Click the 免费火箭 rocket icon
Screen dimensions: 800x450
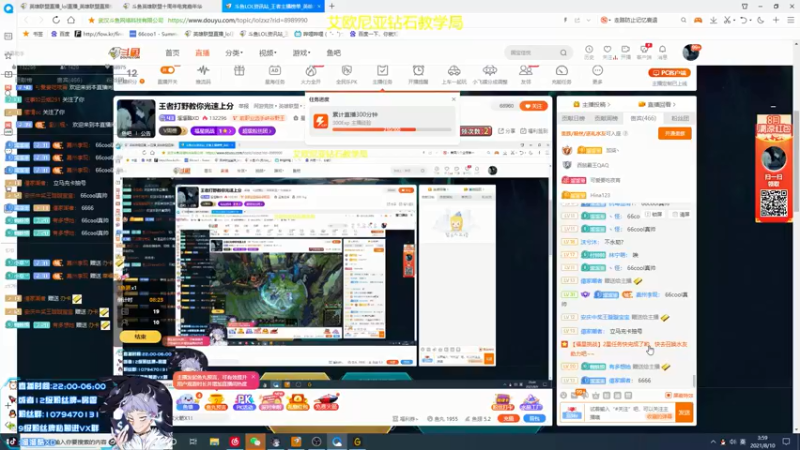pos(326,402)
